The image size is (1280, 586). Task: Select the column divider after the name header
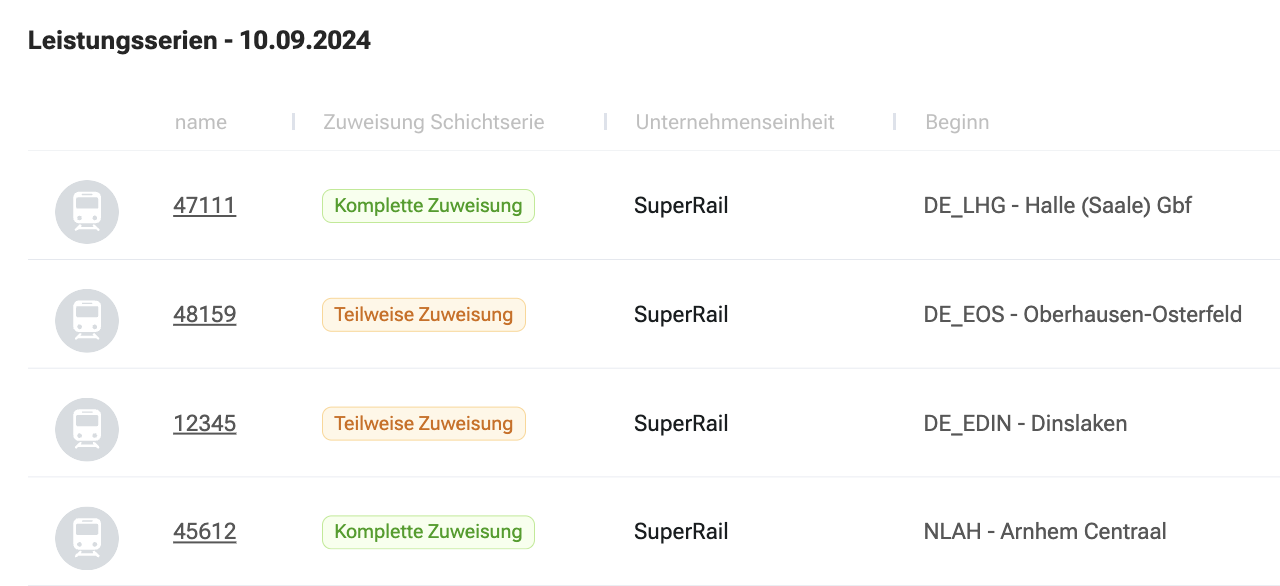[x=293, y=122]
